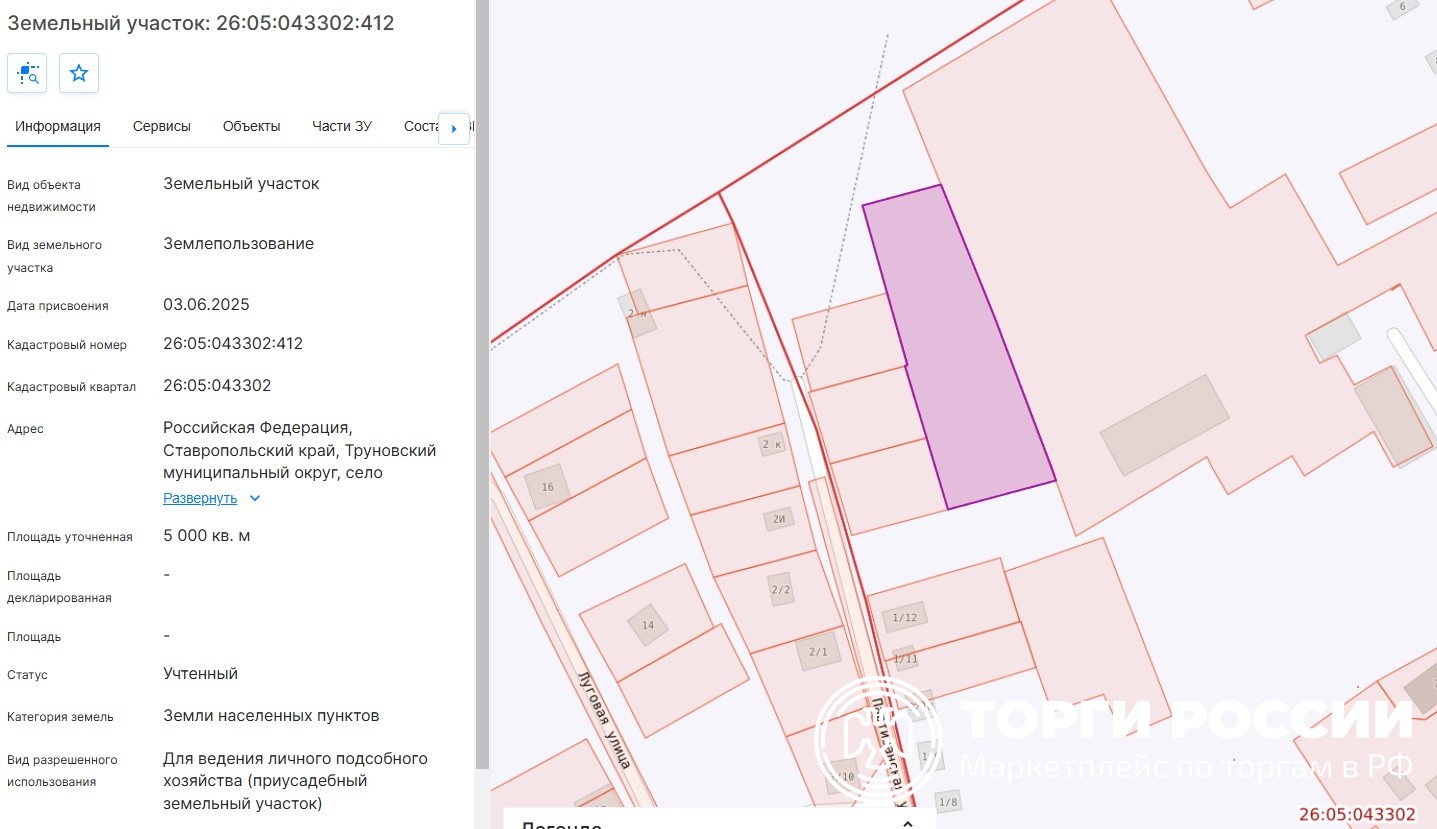Click building marker number 14 on map

[x=647, y=625]
